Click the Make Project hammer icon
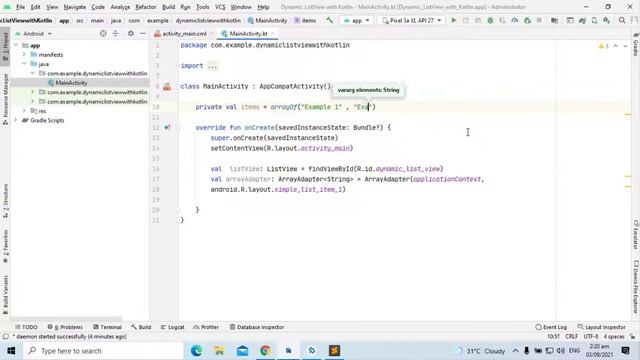 tap(329, 20)
